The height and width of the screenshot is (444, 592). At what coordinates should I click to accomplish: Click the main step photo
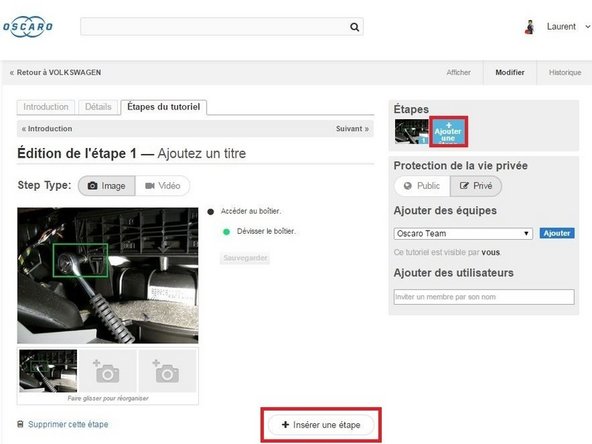point(108,275)
